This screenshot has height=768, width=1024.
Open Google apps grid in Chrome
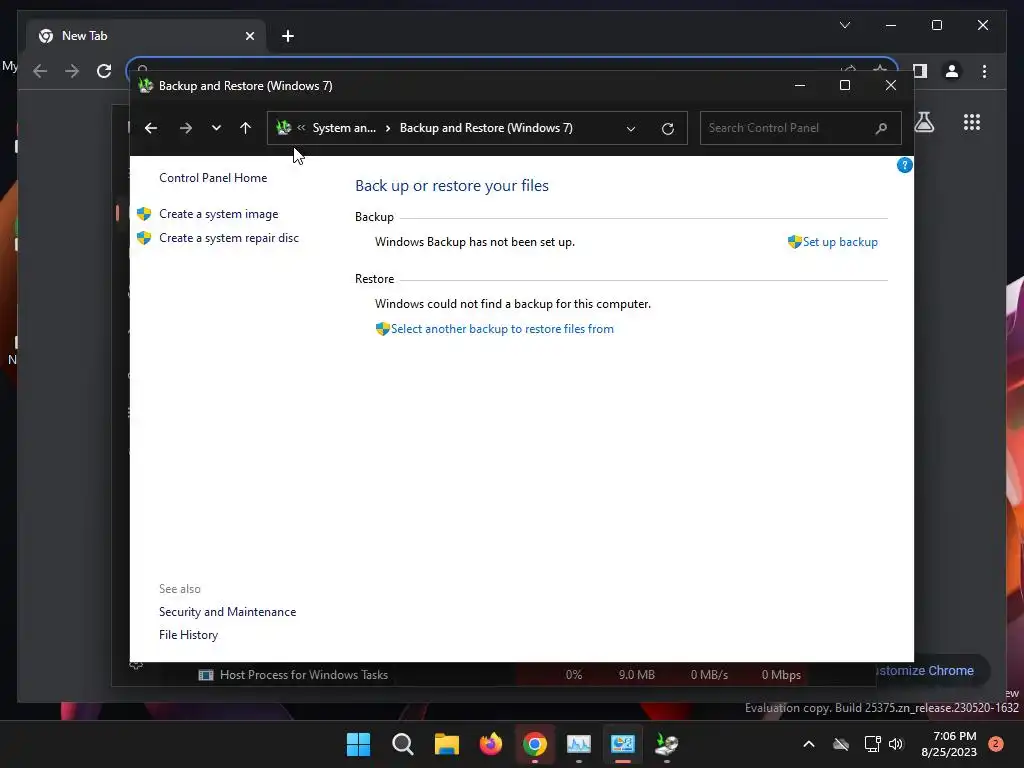[972, 122]
